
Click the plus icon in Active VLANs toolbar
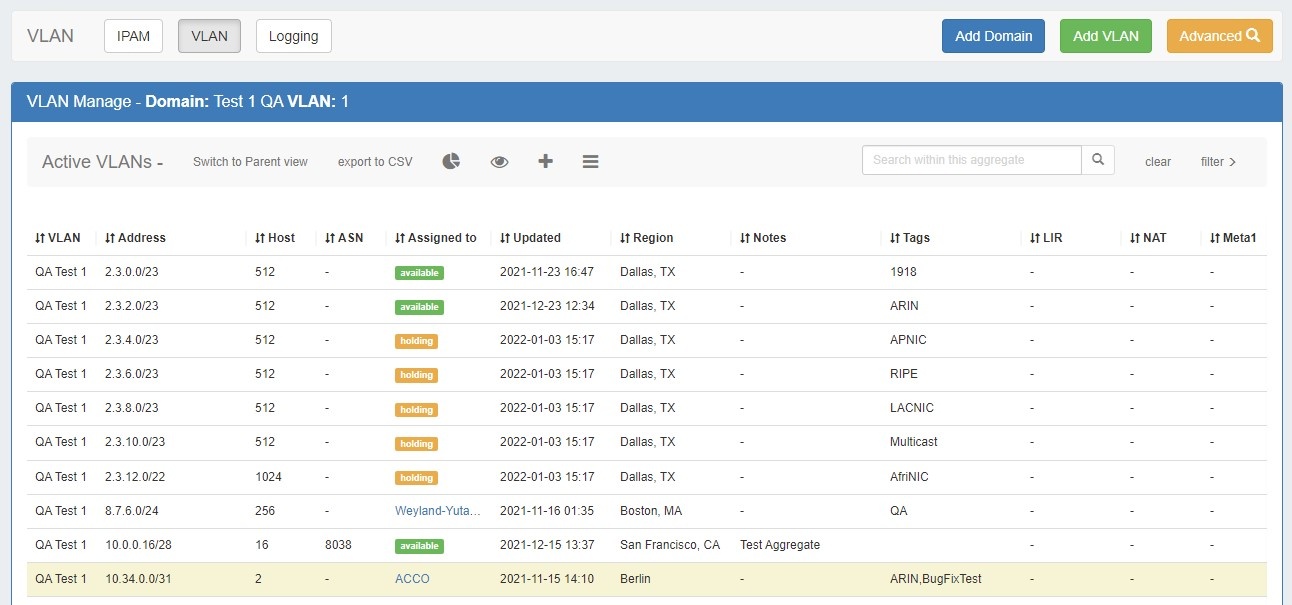point(545,161)
